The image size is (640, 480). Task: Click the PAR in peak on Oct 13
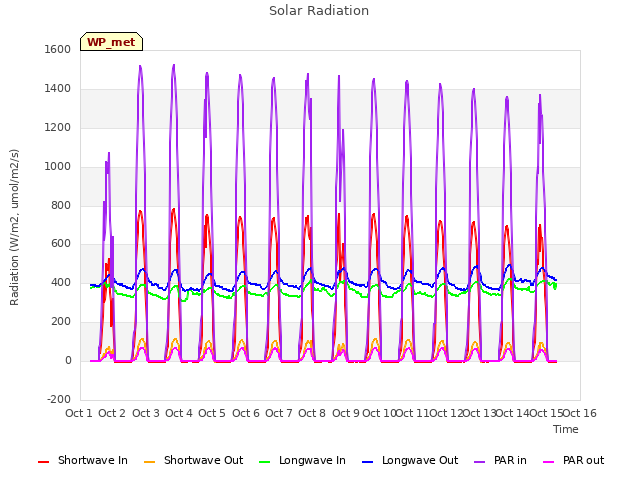[473, 89]
